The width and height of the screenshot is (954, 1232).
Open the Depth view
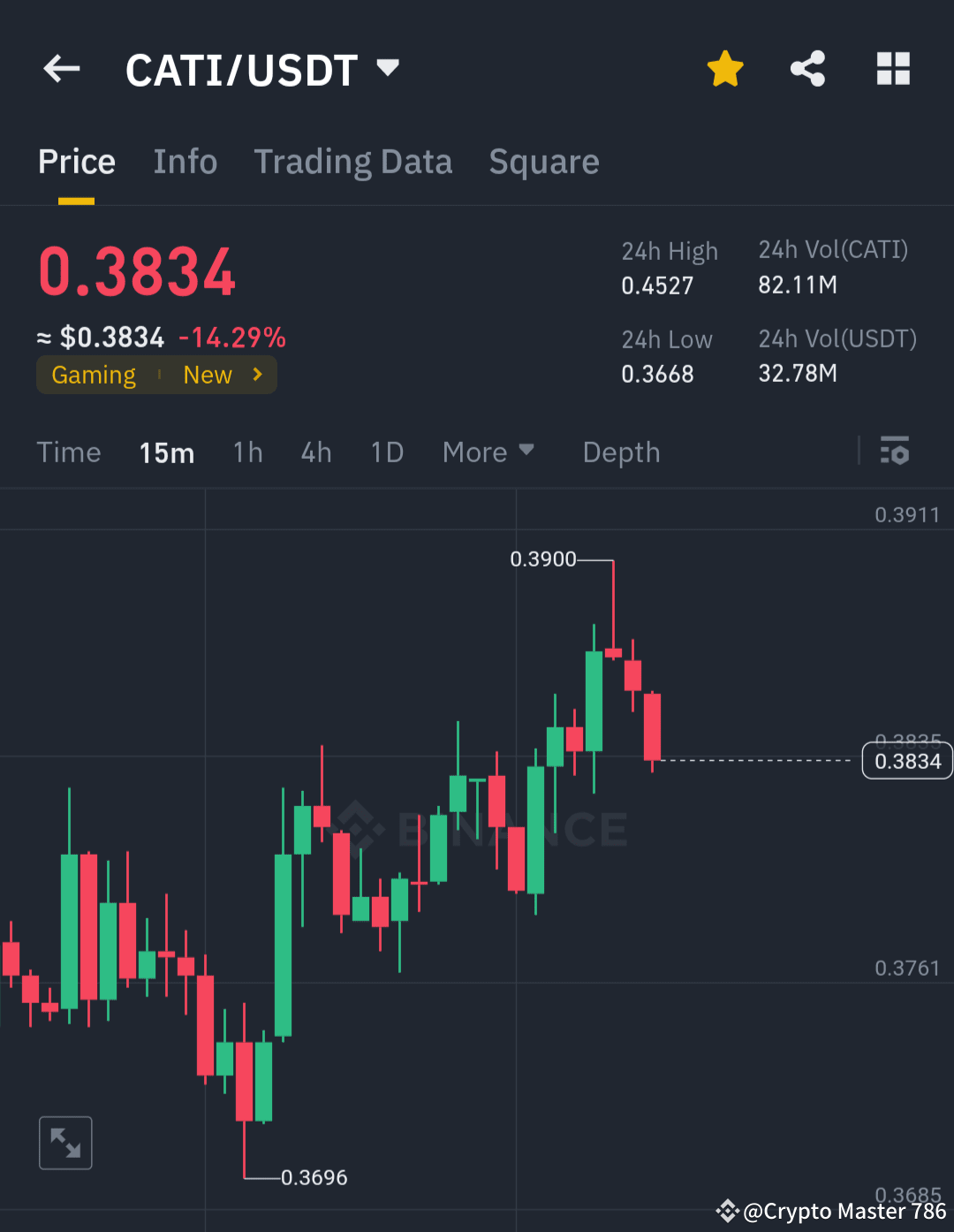point(621,452)
